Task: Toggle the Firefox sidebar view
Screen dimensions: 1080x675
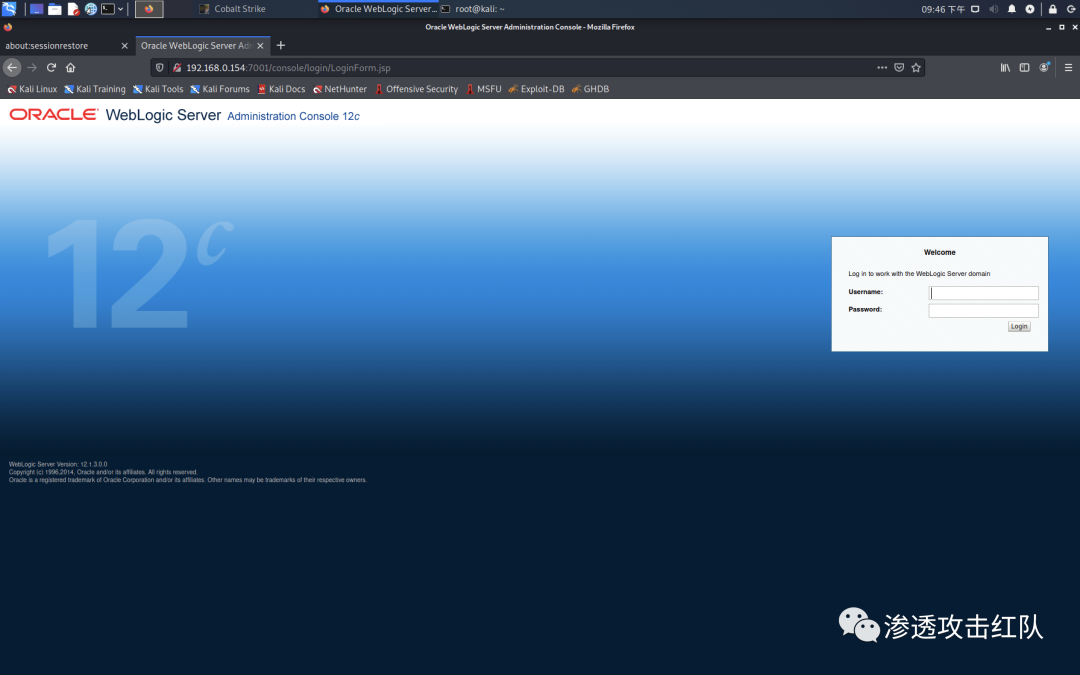Action: click(x=1024, y=68)
